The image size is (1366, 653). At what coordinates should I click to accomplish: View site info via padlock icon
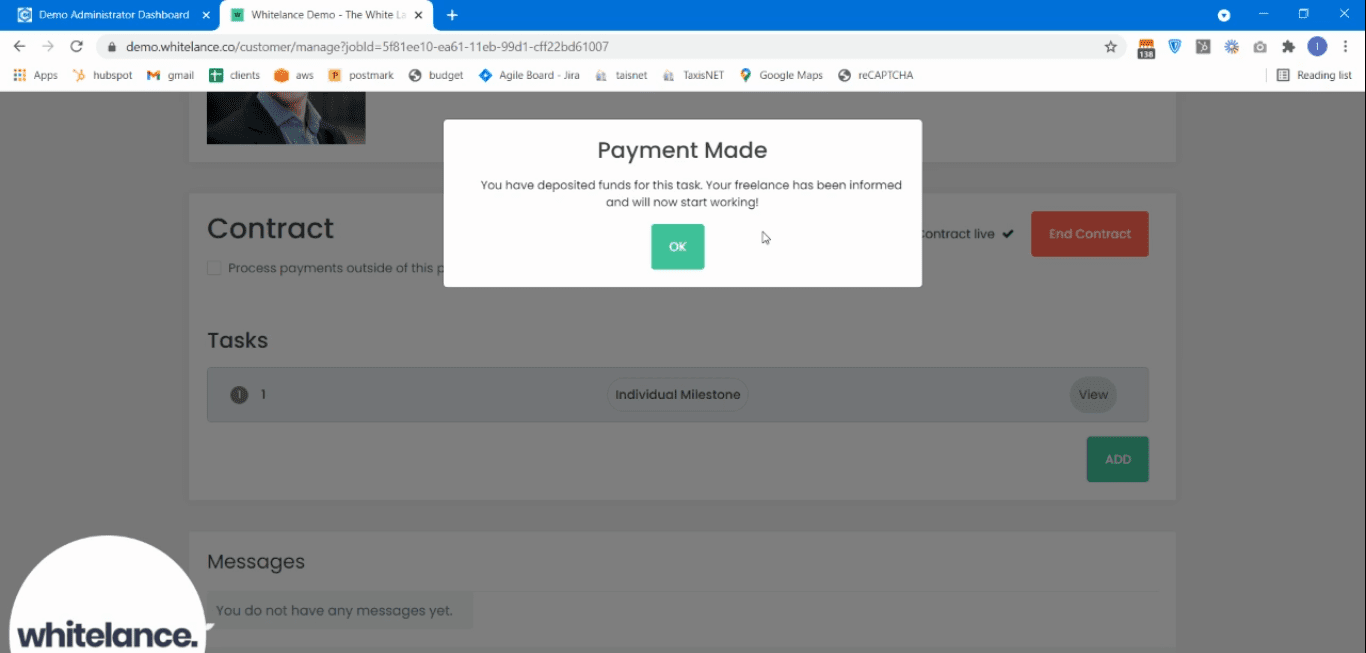tap(111, 47)
